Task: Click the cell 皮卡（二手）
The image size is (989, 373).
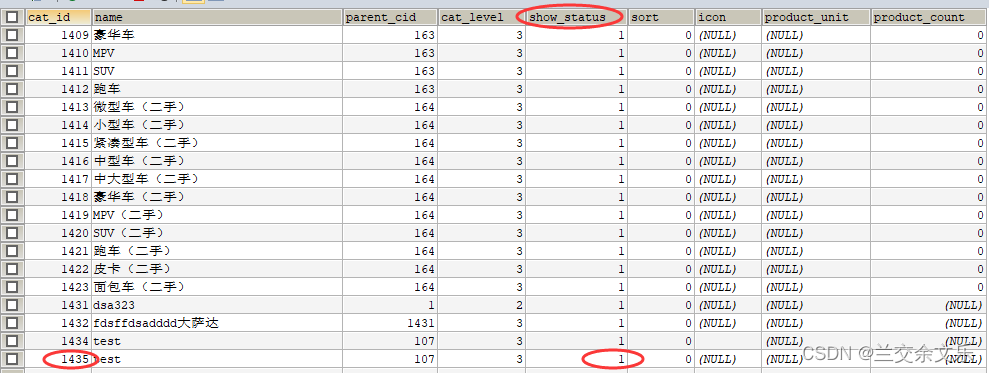Action: [217, 269]
